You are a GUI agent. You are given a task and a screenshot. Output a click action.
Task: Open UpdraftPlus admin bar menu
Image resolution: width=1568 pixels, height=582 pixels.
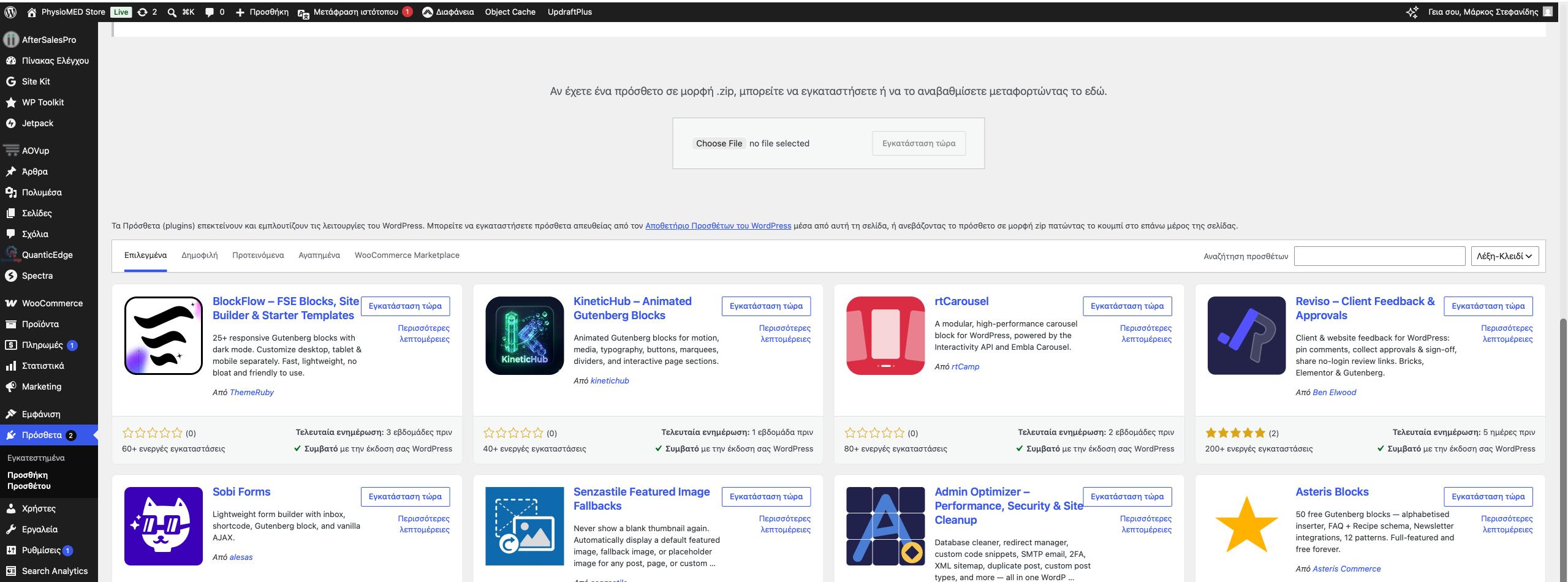pos(569,12)
